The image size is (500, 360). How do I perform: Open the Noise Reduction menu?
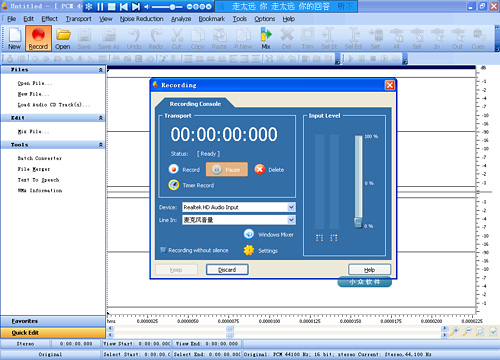142,19
